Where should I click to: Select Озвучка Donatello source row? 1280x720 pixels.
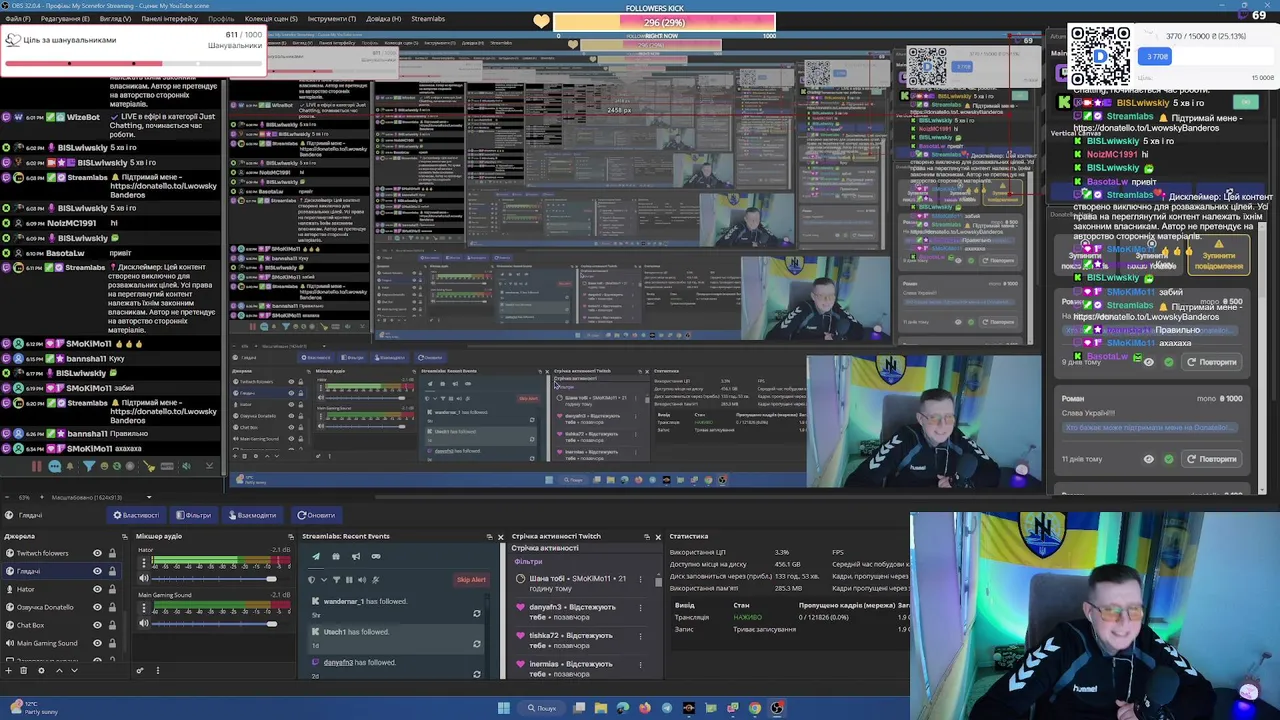61,607
